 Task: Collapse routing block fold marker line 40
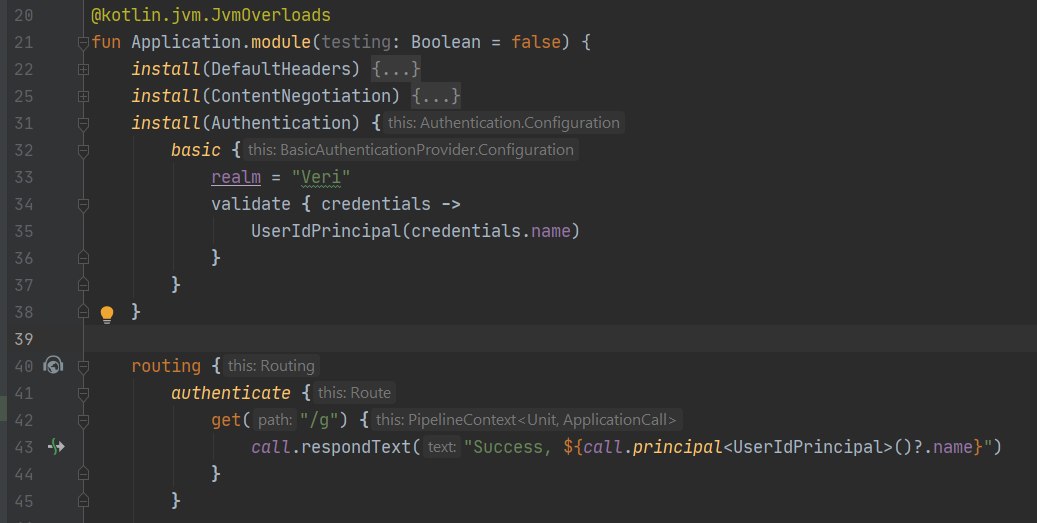click(83, 366)
